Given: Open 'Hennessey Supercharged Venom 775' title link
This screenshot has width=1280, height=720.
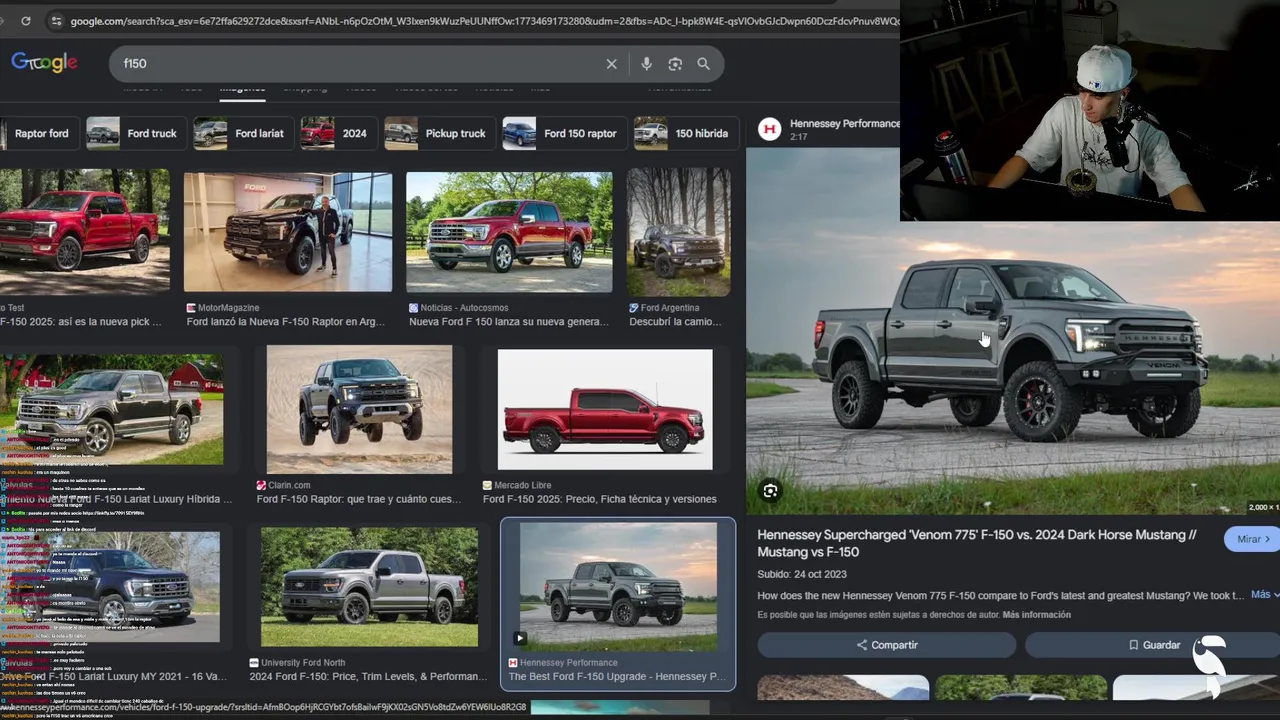Looking at the screenshot, I should 977,543.
